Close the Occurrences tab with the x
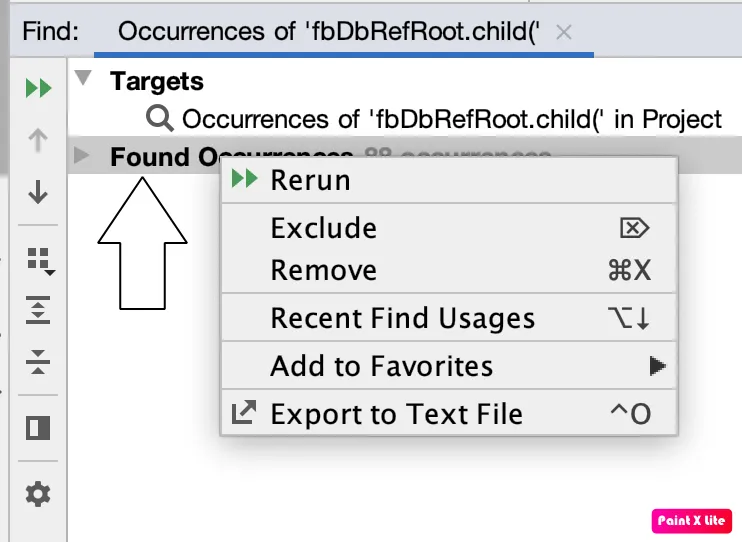Image resolution: width=742 pixels, height=542 pixels. (564, 33)
